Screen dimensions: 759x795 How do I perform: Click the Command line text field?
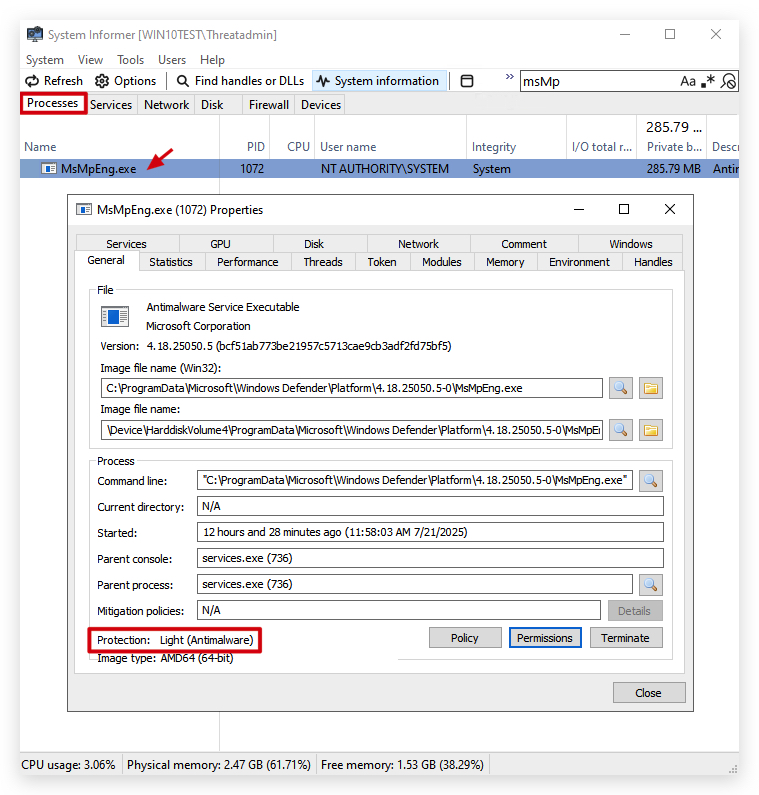point(415,480)
